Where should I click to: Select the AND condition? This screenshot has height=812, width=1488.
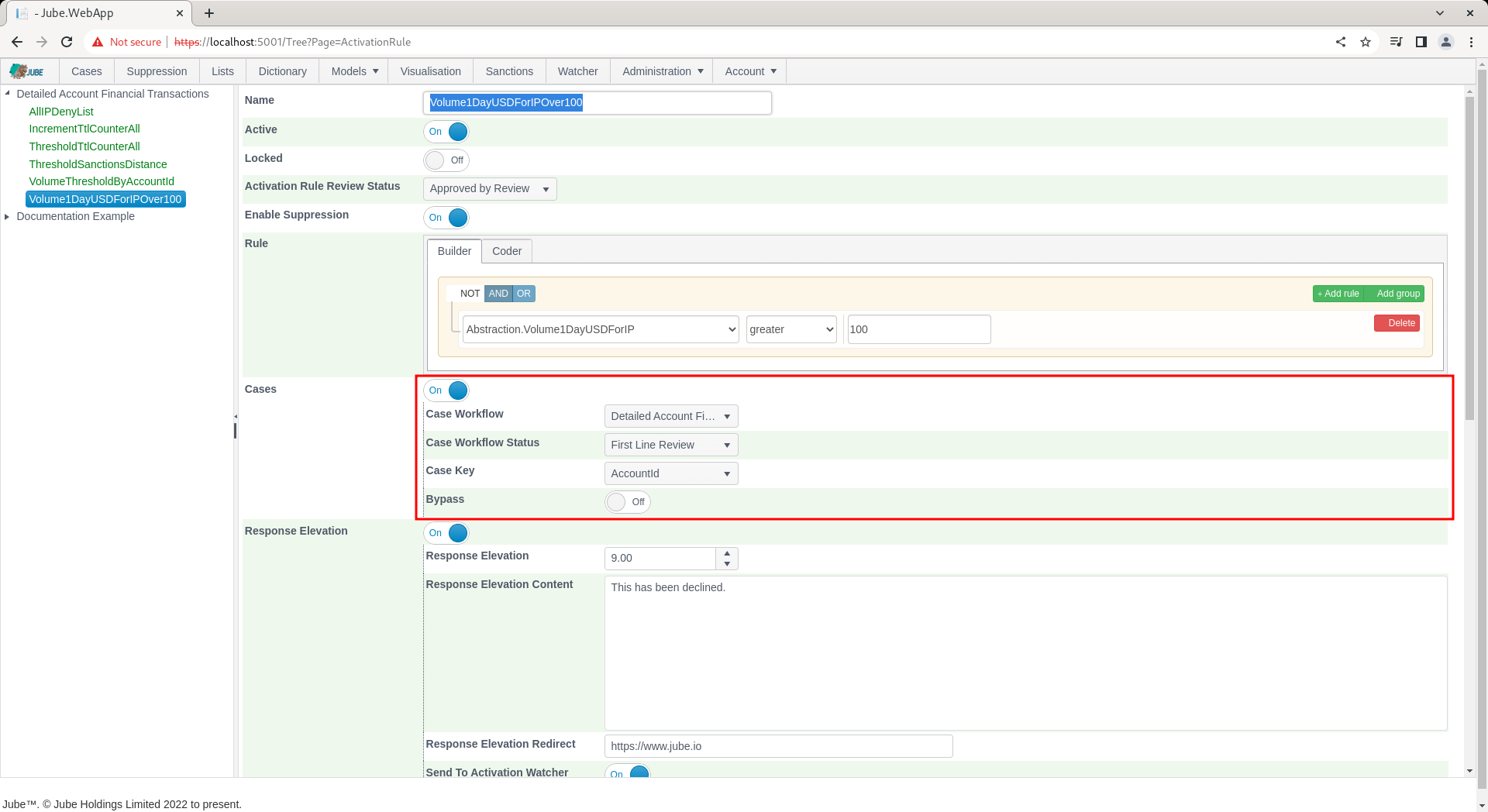tap(498, 294)
